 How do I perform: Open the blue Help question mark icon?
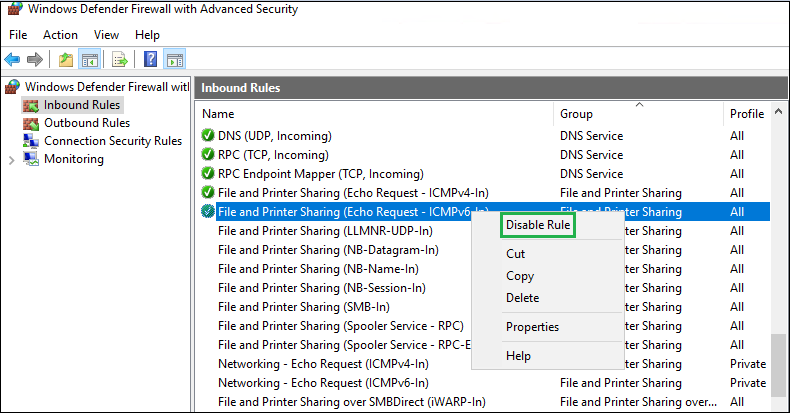(150, 60)
